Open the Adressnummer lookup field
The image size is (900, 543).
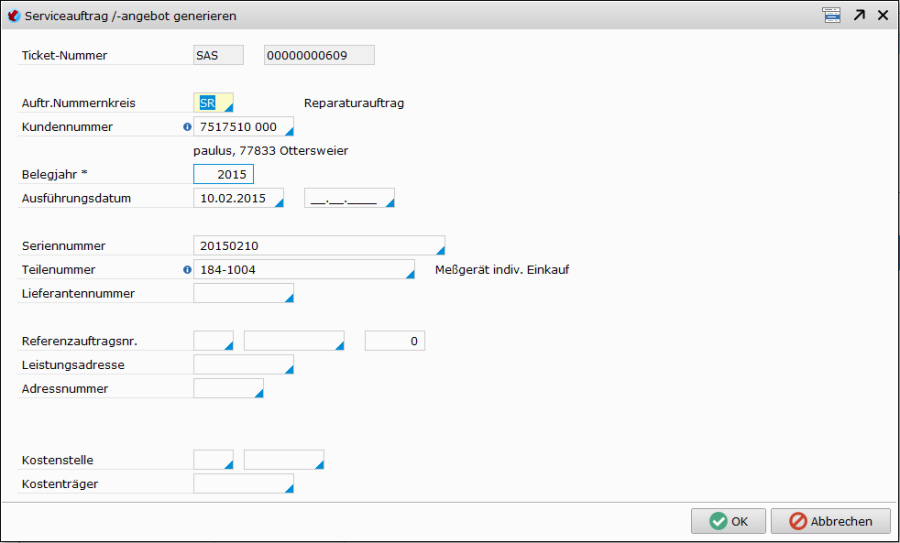point(228,388)
